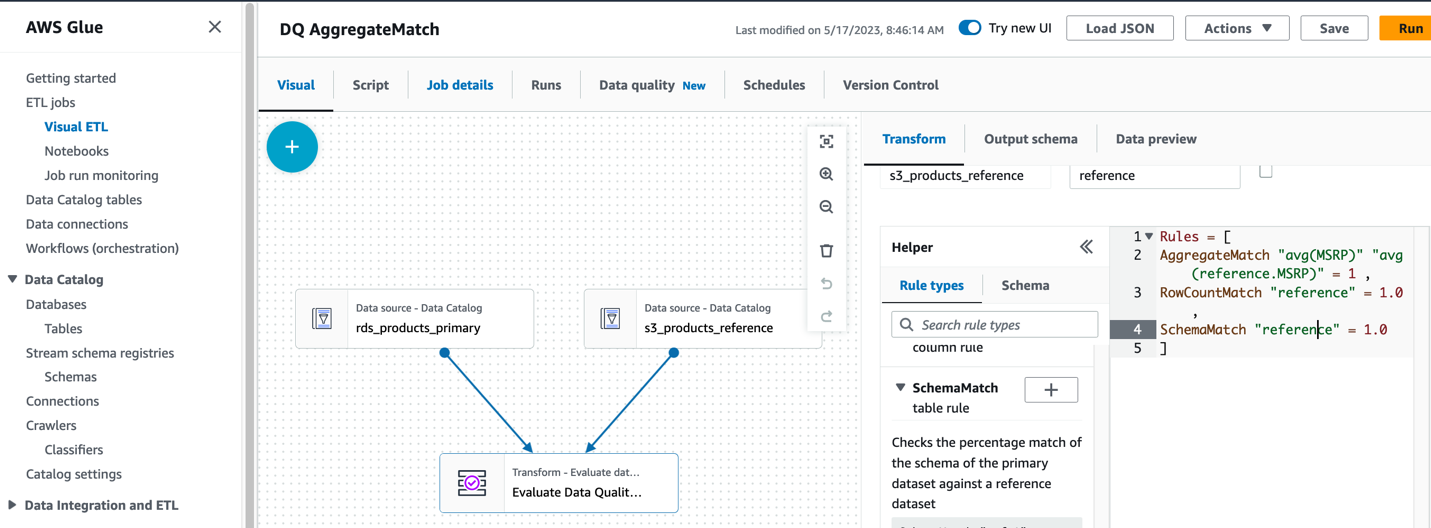Select the Schema helper tab

coord(1026,285)
